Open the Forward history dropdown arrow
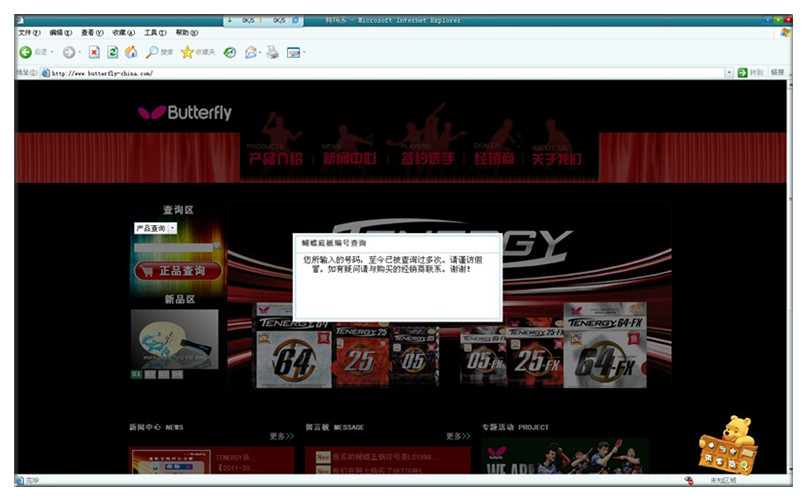The width and height of the screenshot is (807, 501). point(80,52)
